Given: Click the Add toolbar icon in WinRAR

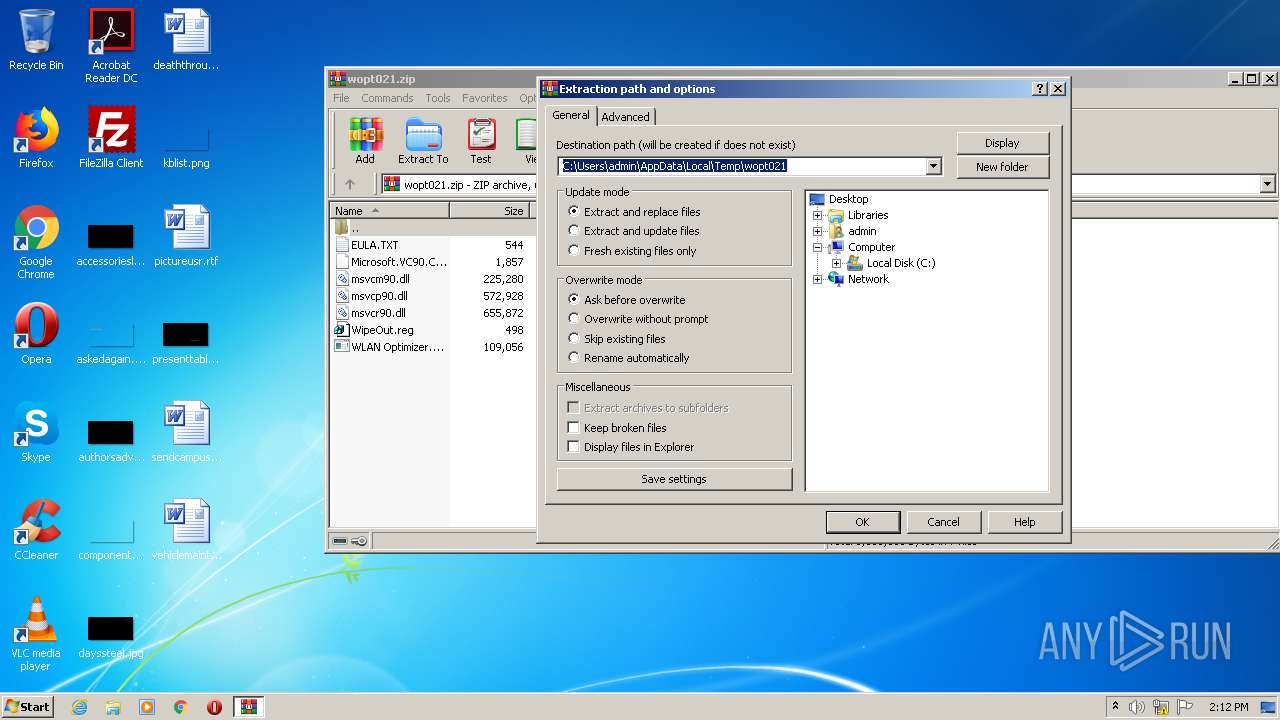Looking at the screenshot, I should tap(365, 141).
